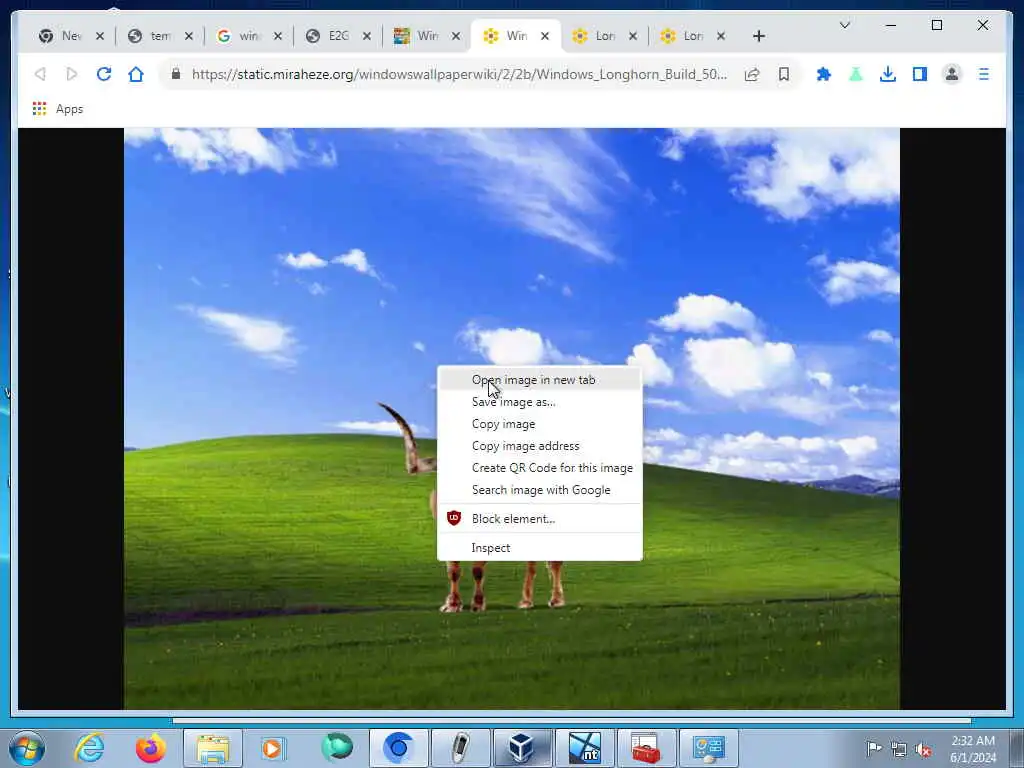
Task: Choose 'Create QR Code for this image'
Action: tap(539, 468)
